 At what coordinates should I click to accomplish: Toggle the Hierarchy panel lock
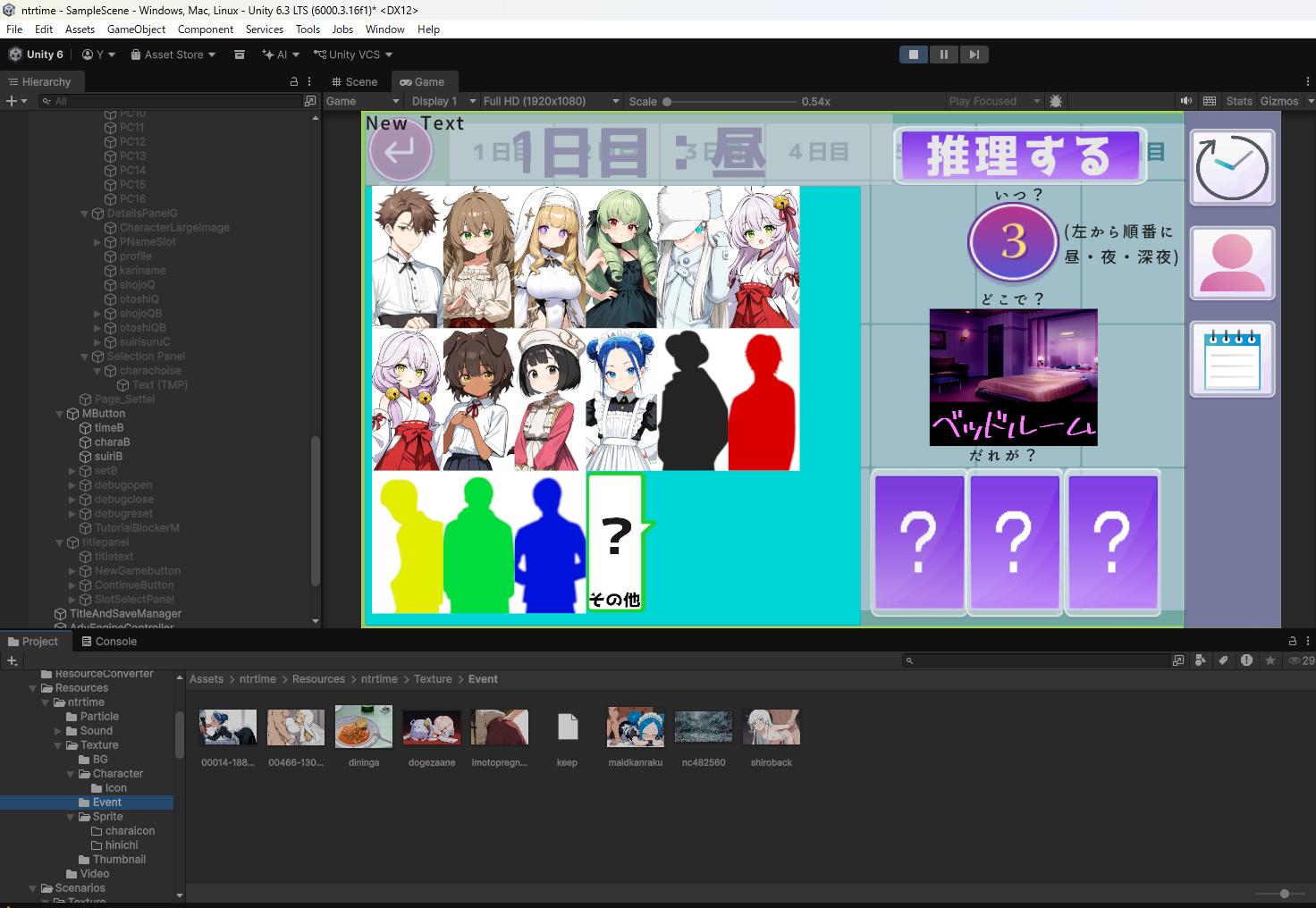(x=294, y=81)
